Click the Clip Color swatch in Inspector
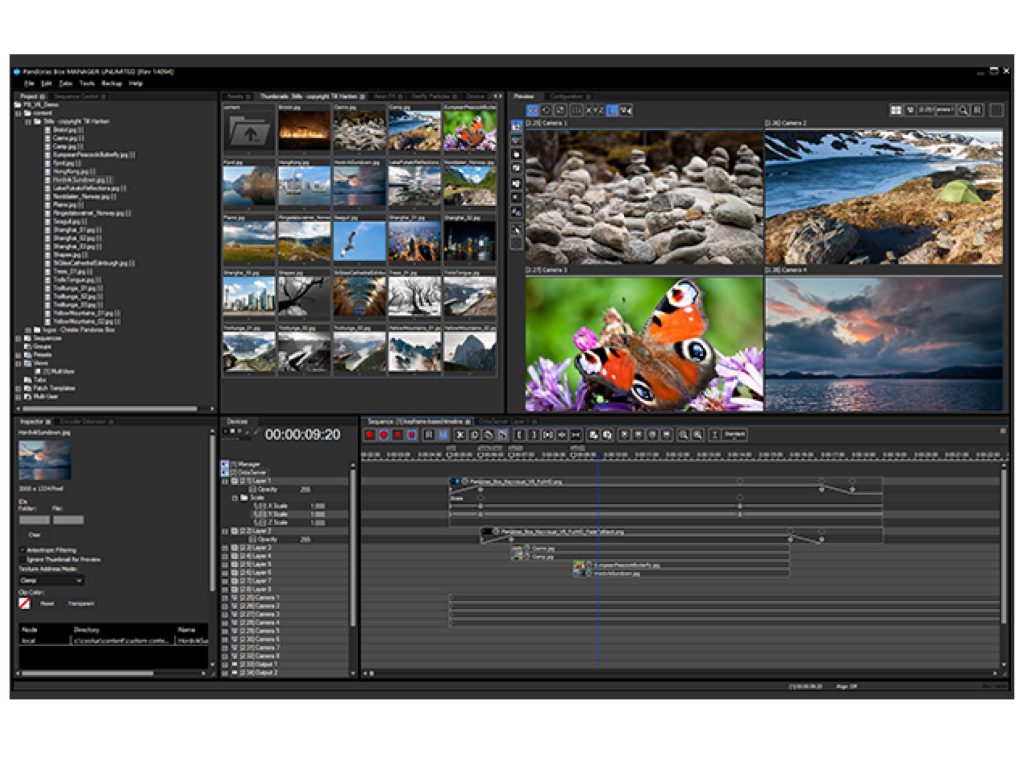The height and width of the screenshot is (768, 1024). (x=24, y=603)
